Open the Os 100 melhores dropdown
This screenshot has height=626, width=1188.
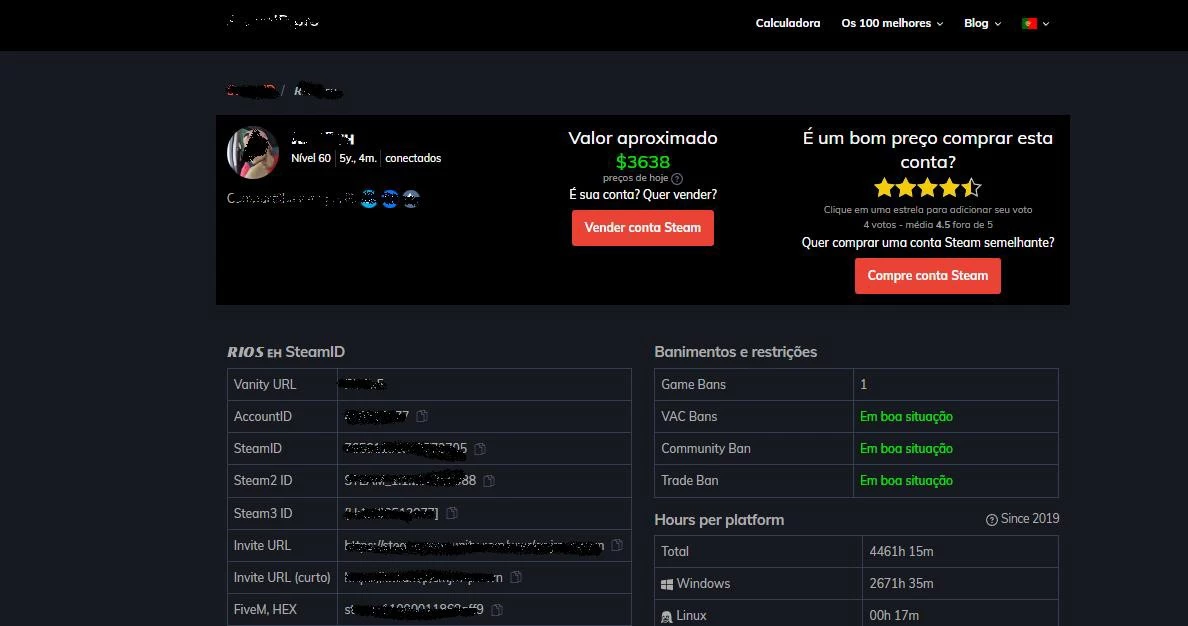(x=892, y=23)
